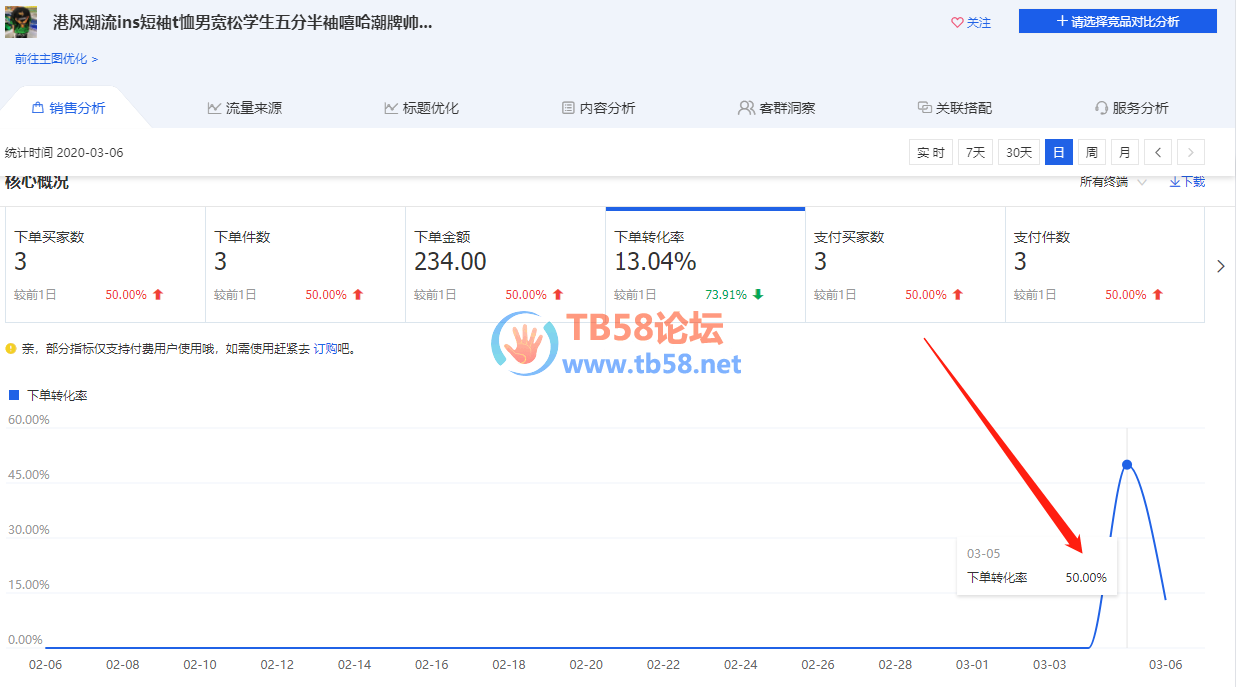Open 前往主图优化 link
Screen dimensions: 1236x687
pyautogui.click(x=56, y=59)
